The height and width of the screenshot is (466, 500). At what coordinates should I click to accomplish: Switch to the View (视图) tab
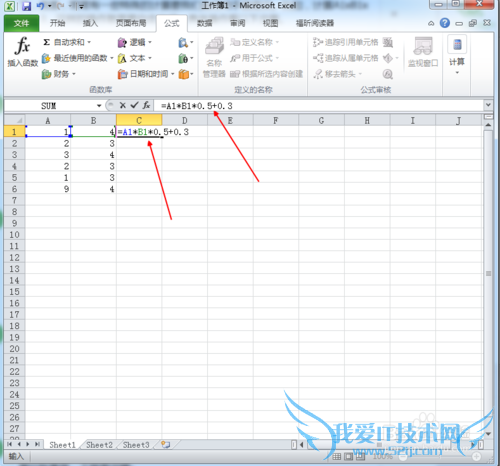(x=270, y=23)
